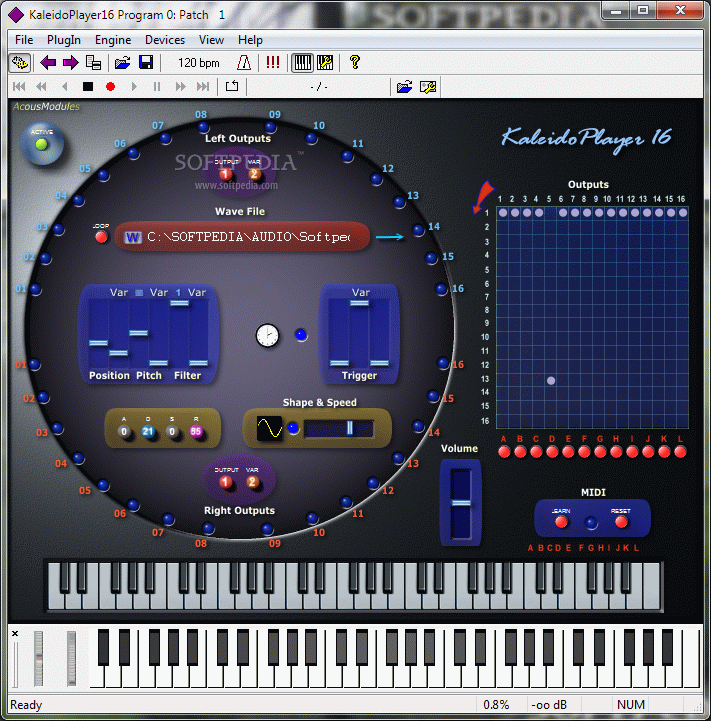The image size is (711, 721).
Task: Click the 120 bpm tempo display
Action: click(x=199, y=63)
